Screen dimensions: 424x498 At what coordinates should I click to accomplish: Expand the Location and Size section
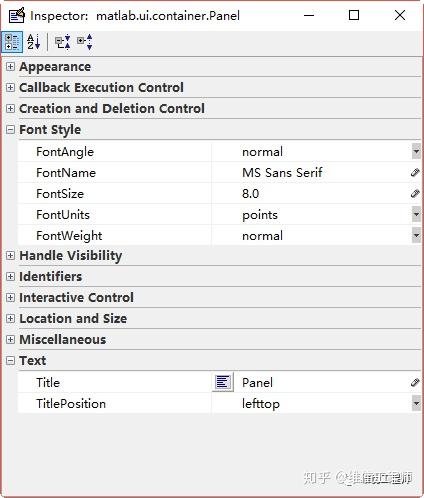(x=10, y=318)
